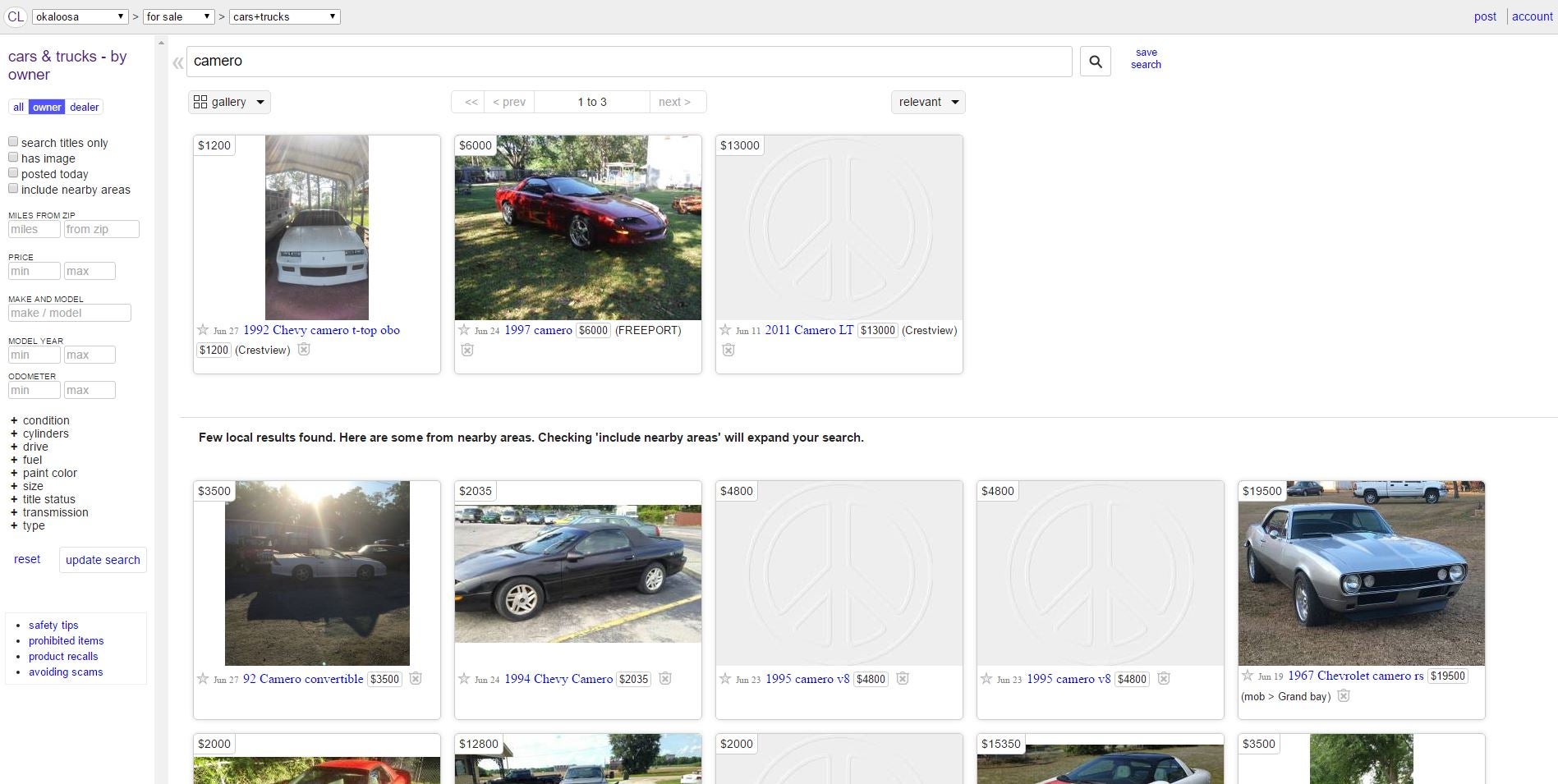Click the price 'min' input field
The image size is (1558, 784).
(x=34, y=271)
